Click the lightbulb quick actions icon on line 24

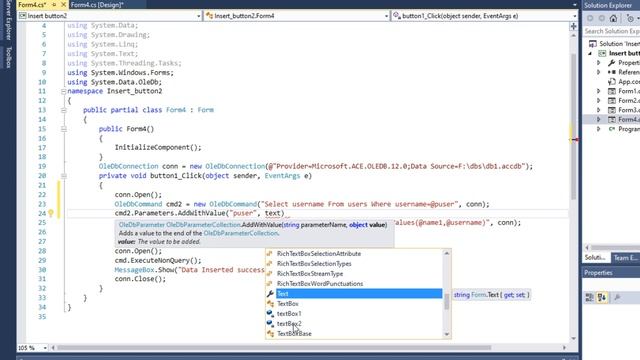click(x=51, y=213)
